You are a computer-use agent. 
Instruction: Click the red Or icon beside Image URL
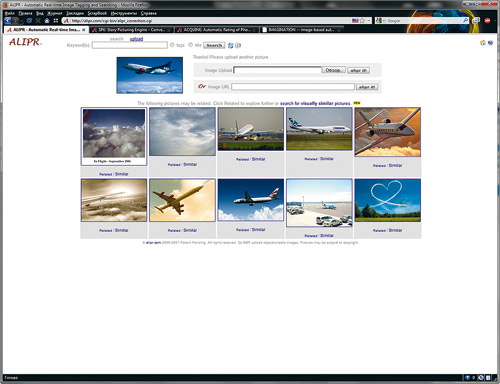coord(202,86)
